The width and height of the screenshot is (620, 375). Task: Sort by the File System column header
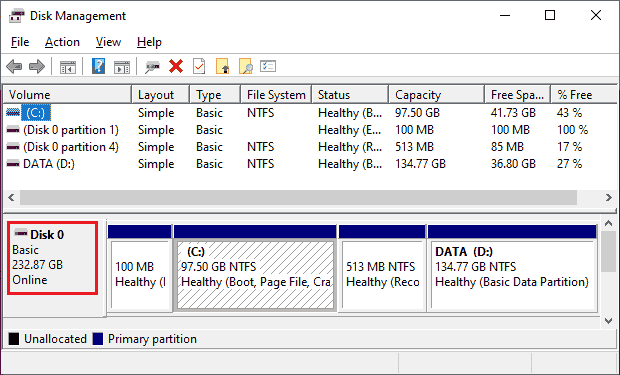coord(276,95)
